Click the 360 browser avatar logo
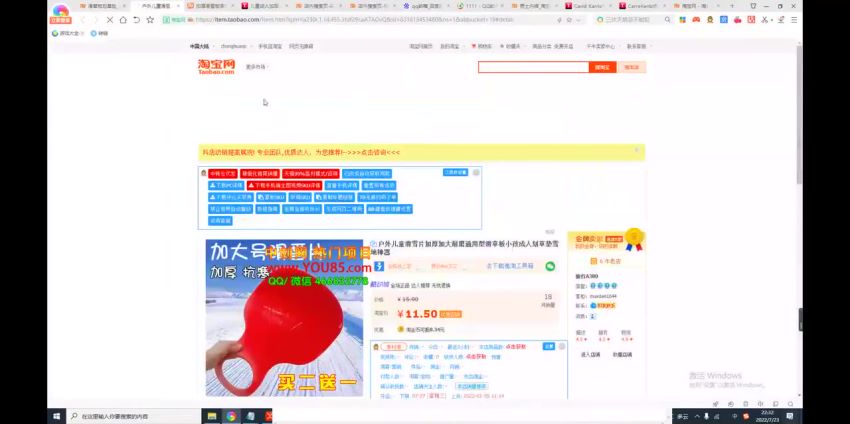Image resolution: width=850 pixels, height=424 pixels. coord(61,12)
